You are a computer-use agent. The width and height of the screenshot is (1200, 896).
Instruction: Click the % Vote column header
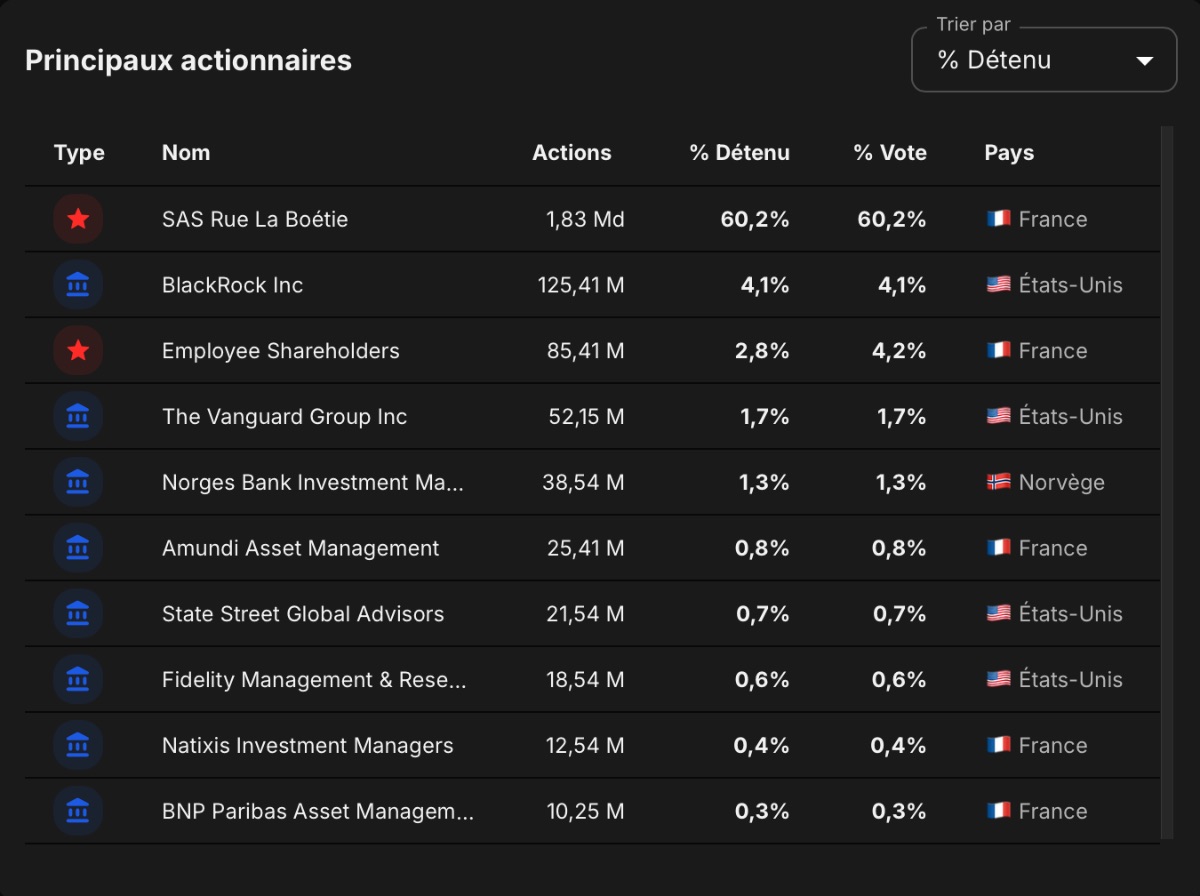point(890,153)
